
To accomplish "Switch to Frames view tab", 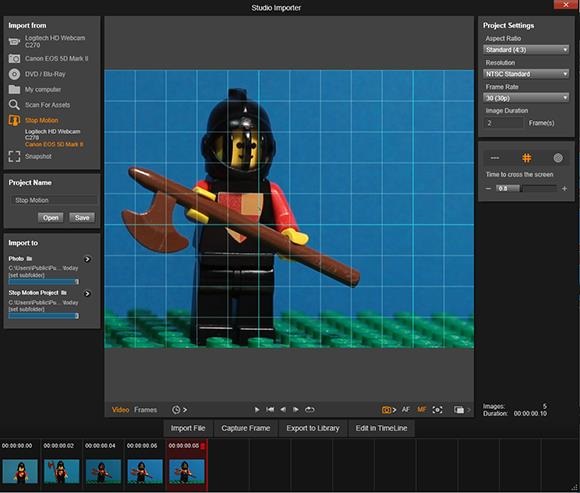I will [145, 410].
